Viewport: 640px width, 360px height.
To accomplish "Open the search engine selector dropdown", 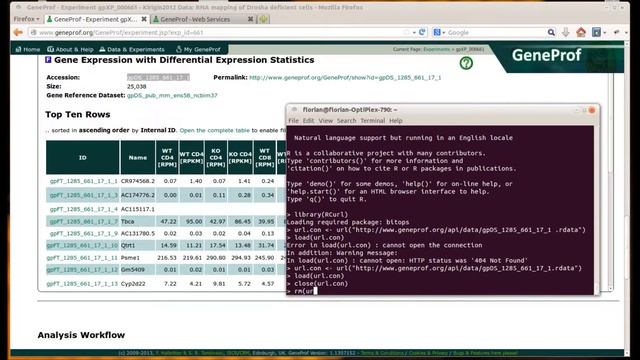I will coord(439,32).
